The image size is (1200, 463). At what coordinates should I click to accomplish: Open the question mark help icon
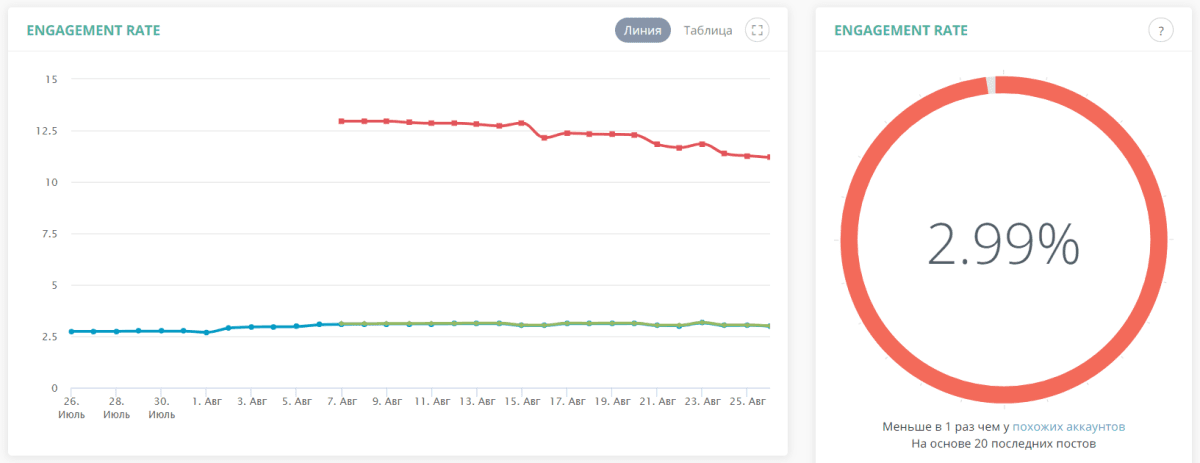pyautogui.click(x=1160, y=30)
